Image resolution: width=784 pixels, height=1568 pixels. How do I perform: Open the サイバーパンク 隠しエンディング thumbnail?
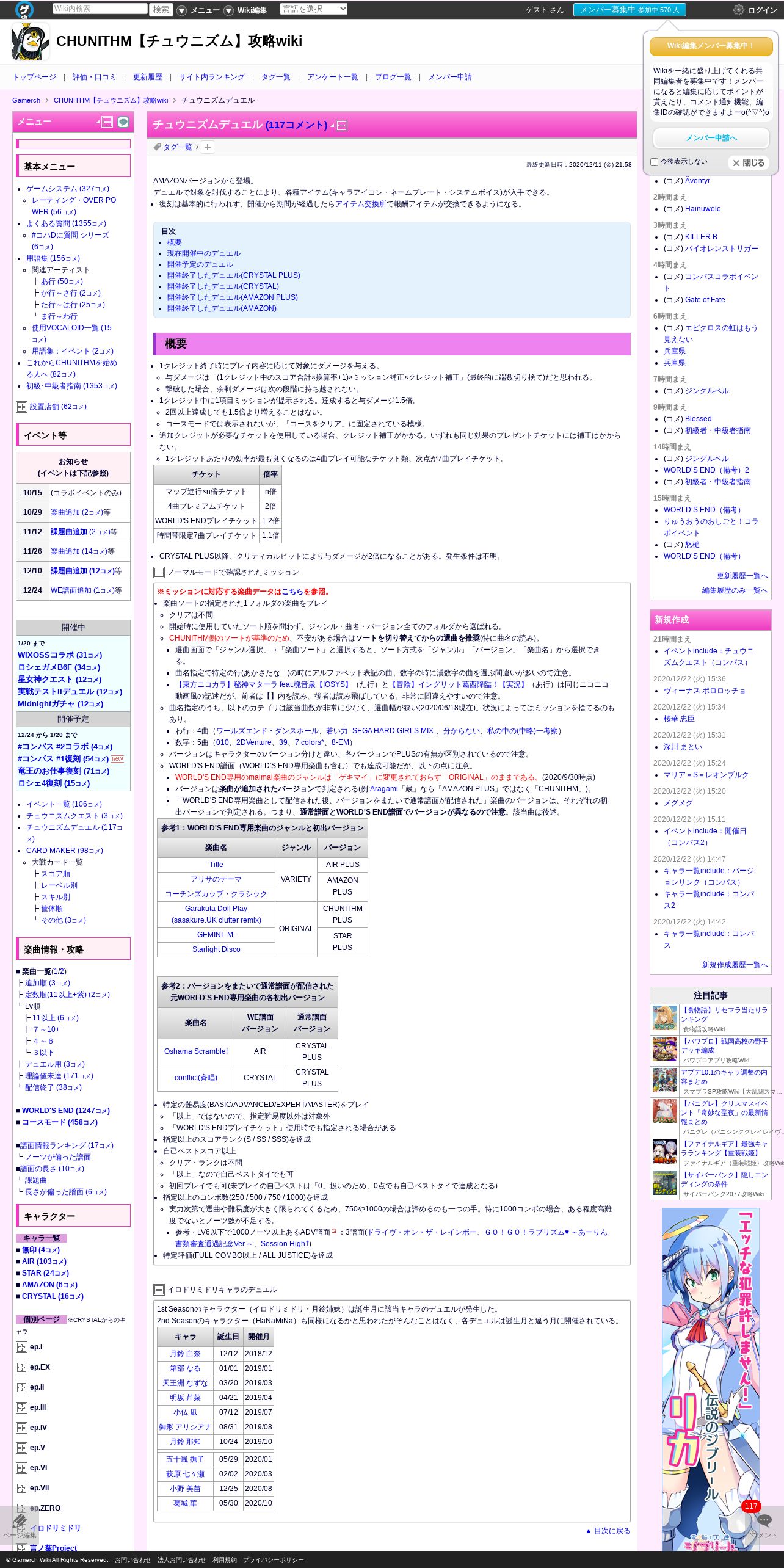665,1183
